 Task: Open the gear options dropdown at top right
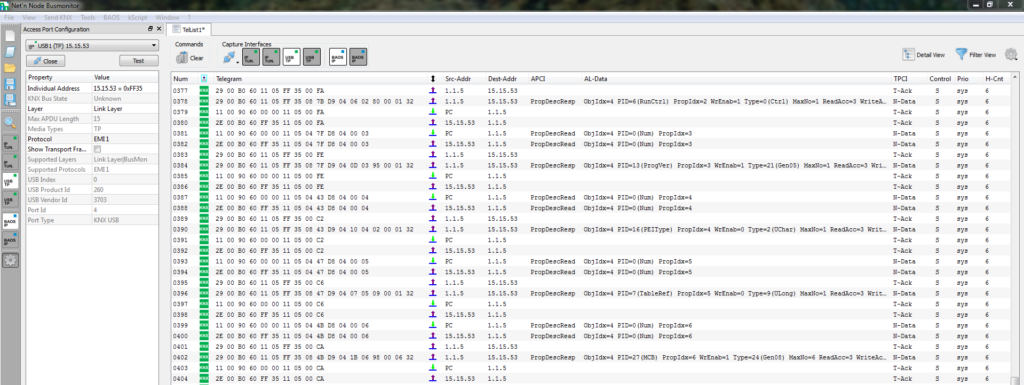coord(1011,55)
